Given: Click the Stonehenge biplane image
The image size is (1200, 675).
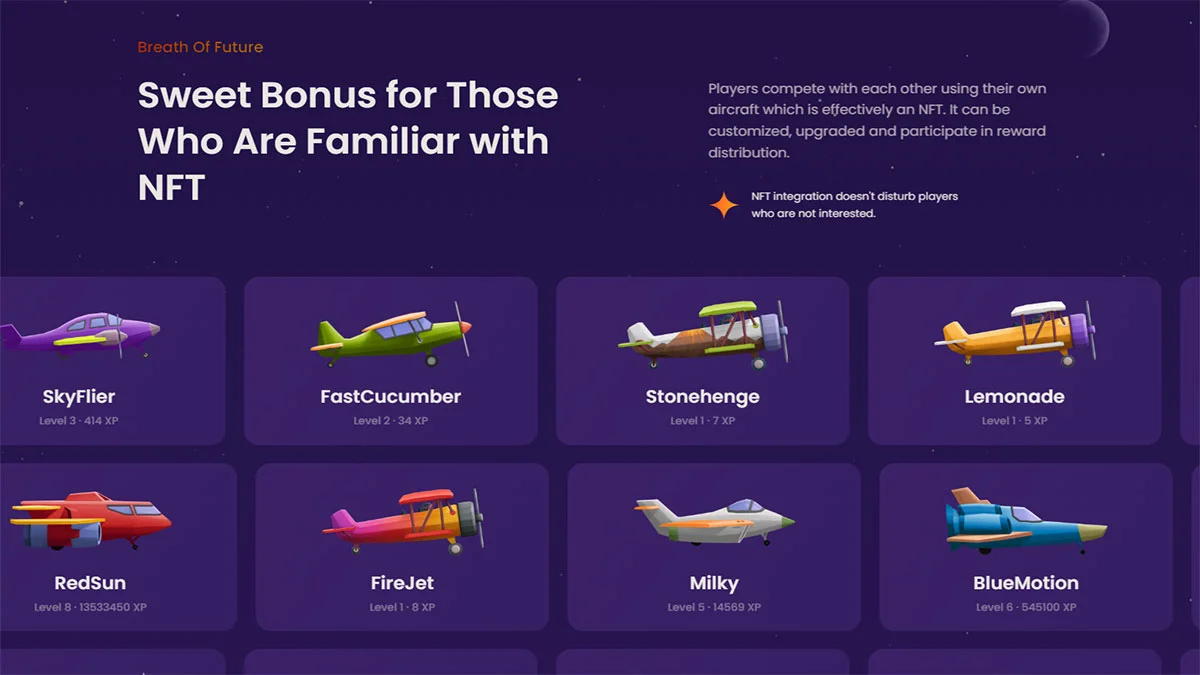Looking at the screenshot, I should [x=704, y=334].
